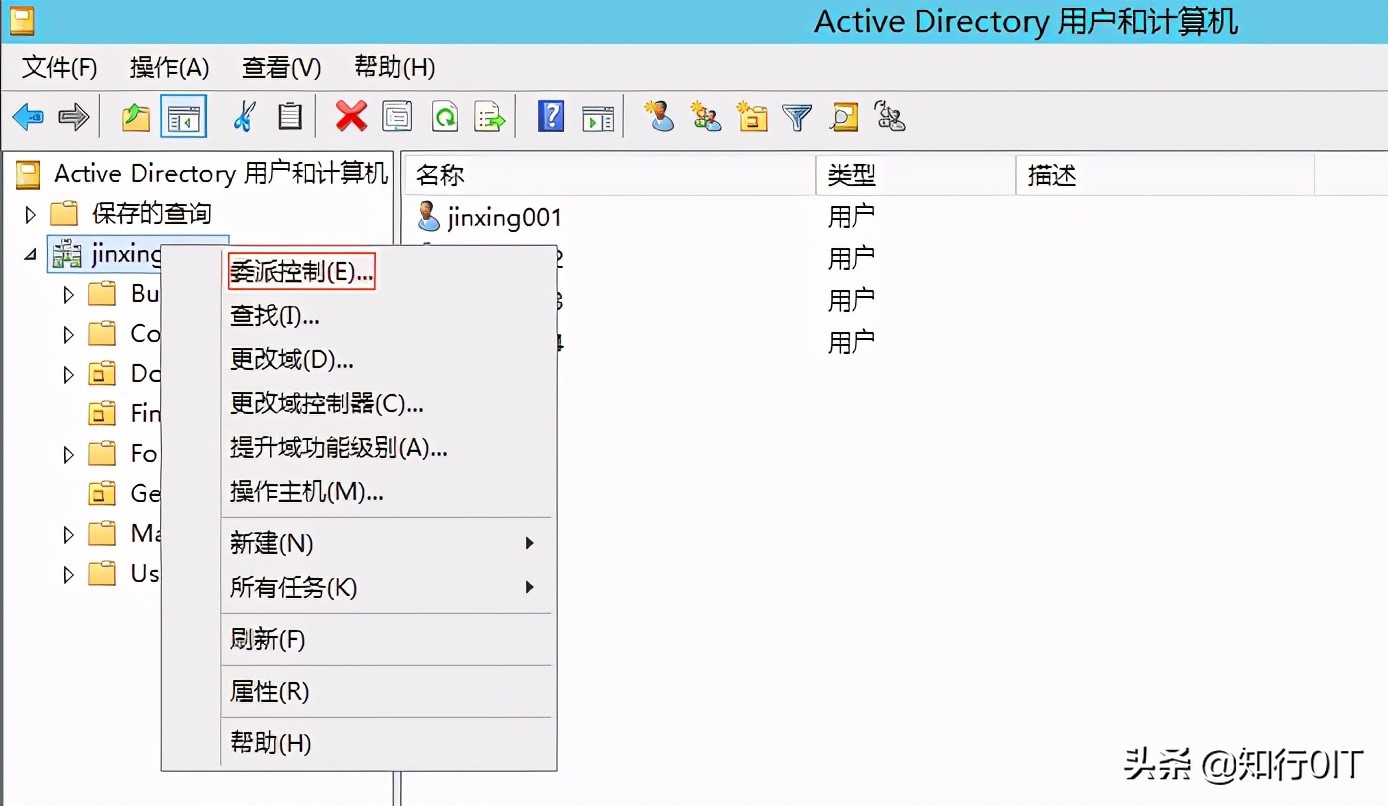The image size is (1388, 806).
Task: Click the jinxing001 user icon
Action: coord(429,216)
